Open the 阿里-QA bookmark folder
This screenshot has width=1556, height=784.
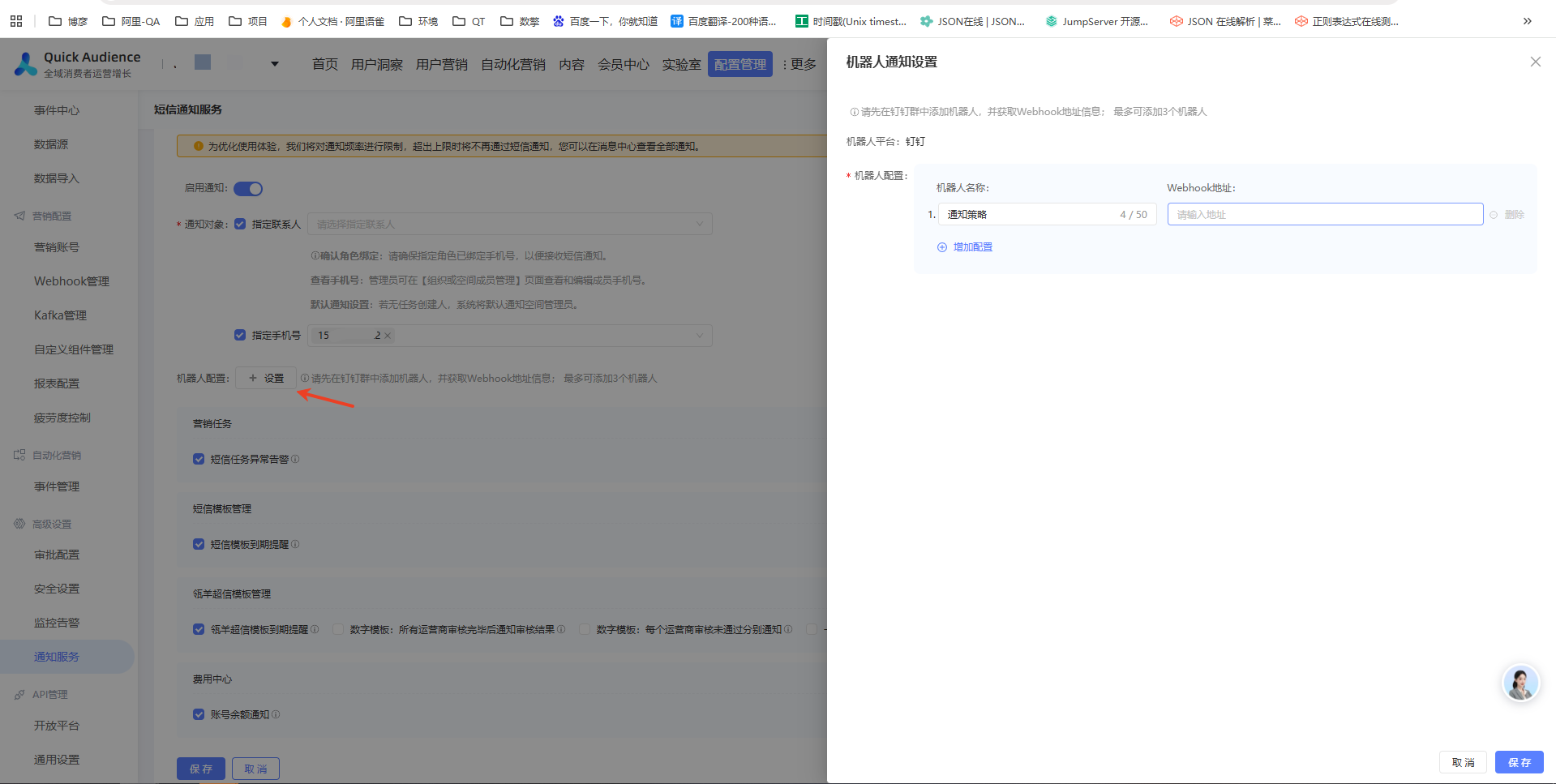point(131,21)
